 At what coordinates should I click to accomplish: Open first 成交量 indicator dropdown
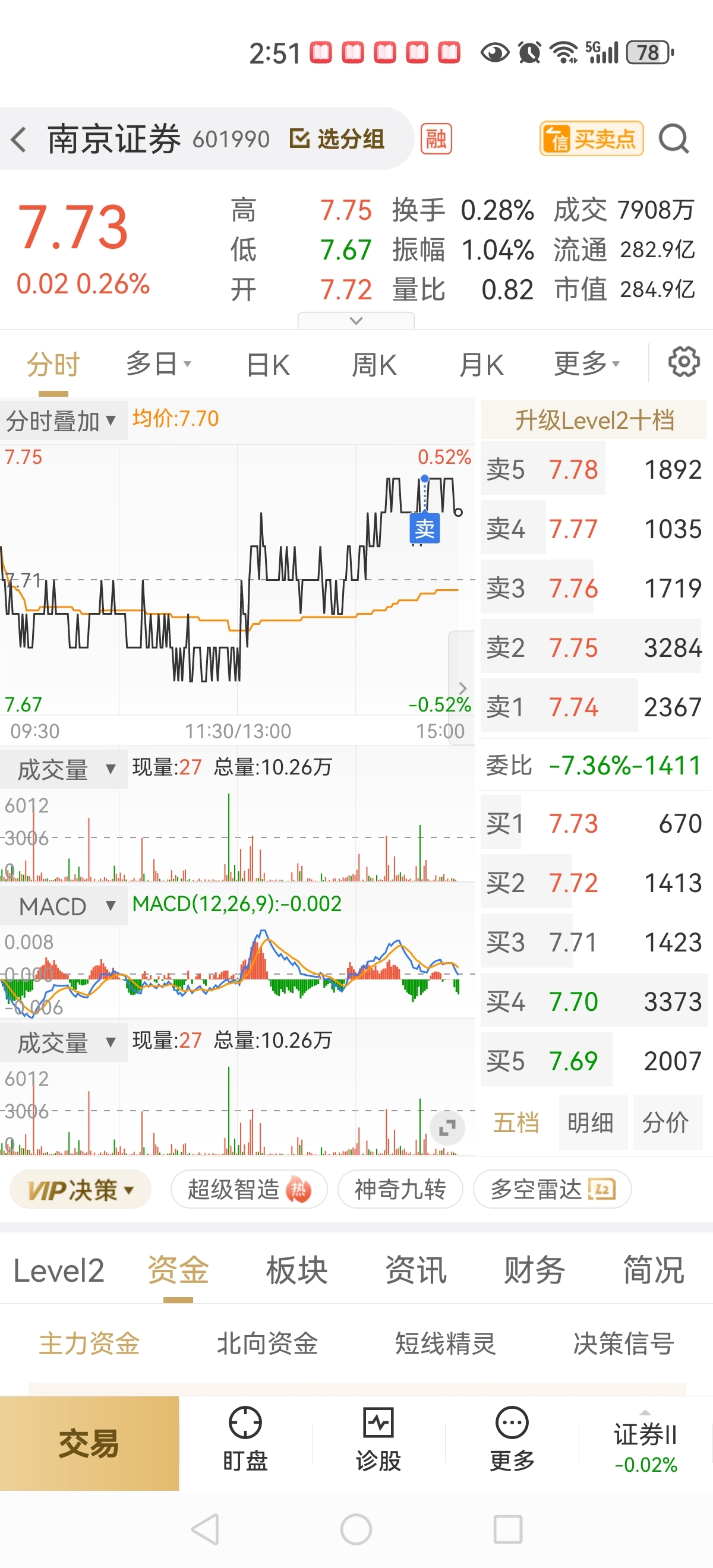[64, 769]
